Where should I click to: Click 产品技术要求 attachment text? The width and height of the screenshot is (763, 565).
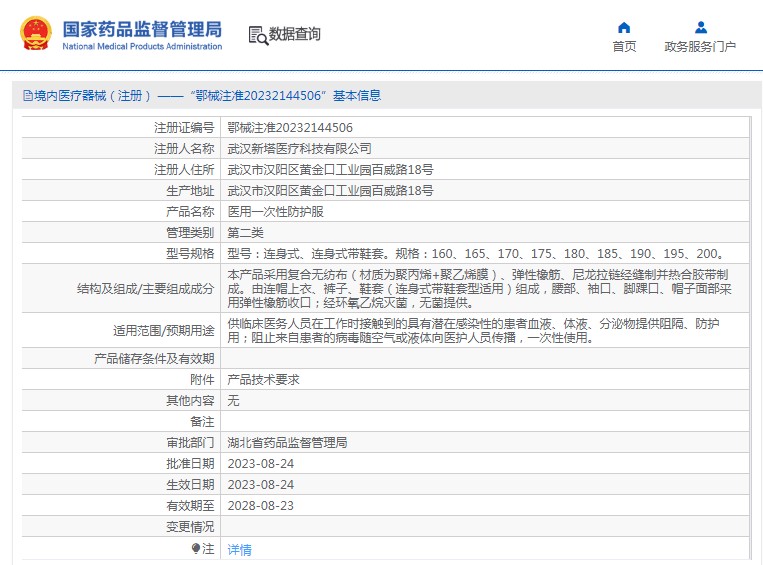263,380
